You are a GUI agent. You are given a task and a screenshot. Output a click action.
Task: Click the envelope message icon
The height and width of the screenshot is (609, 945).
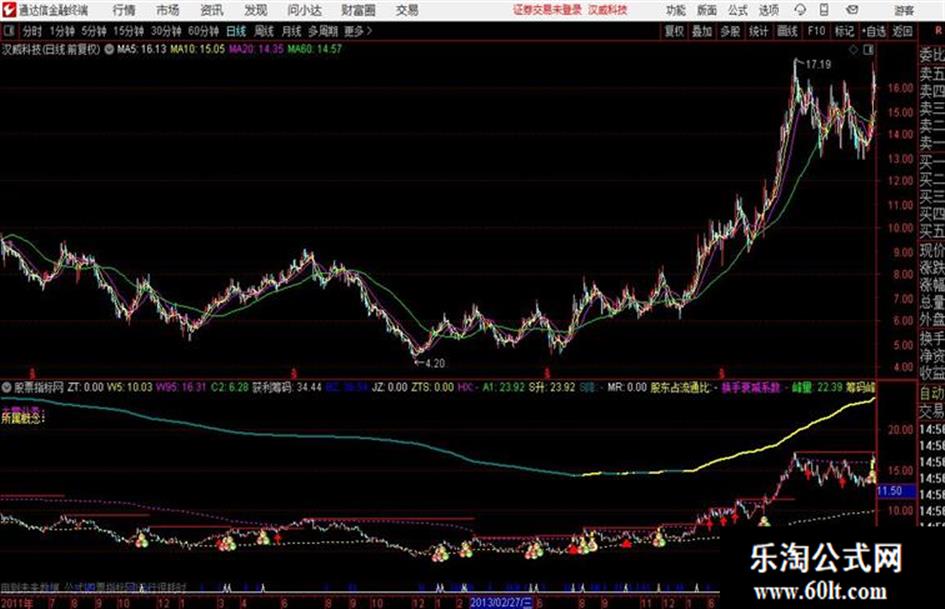[852, 10]
